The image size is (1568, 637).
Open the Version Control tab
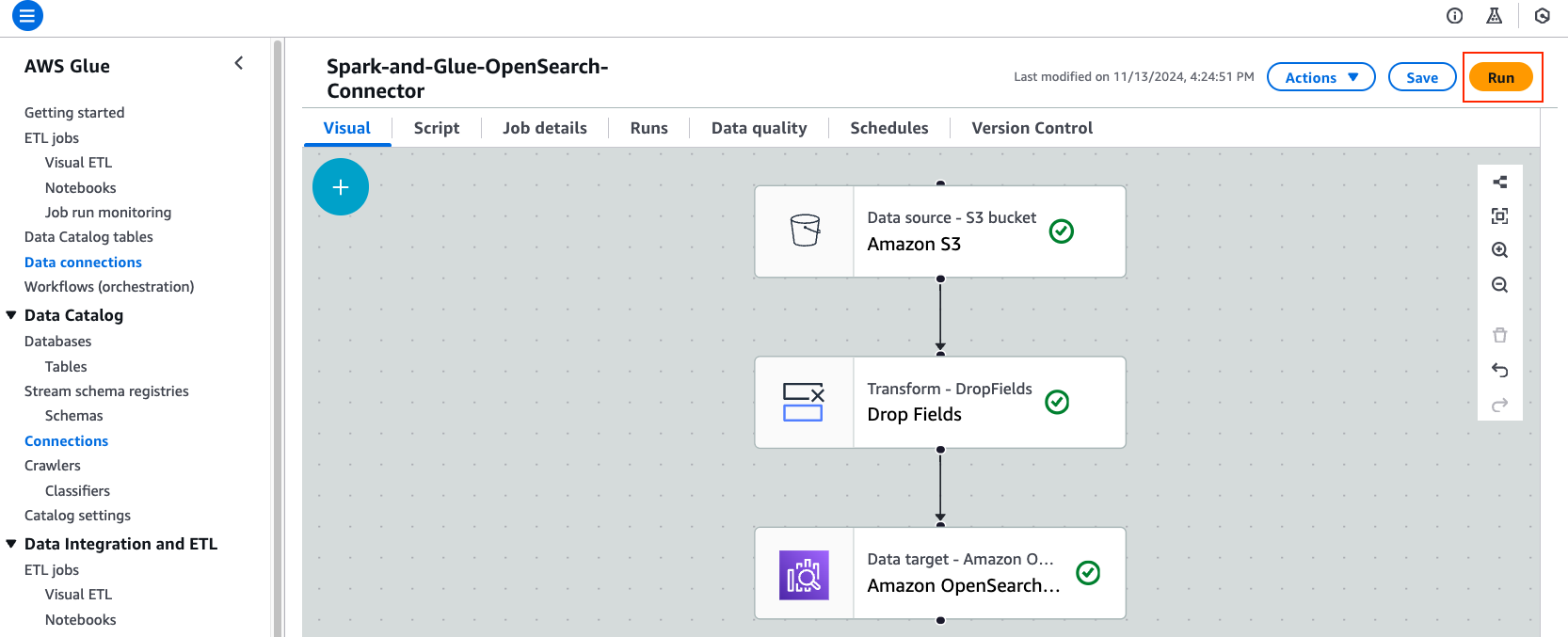coord(1032,128)
